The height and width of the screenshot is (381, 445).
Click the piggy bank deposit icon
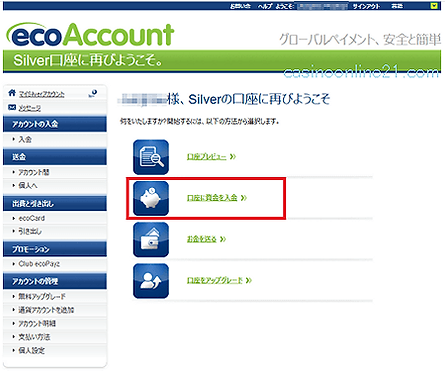click(x=151, y=198)
